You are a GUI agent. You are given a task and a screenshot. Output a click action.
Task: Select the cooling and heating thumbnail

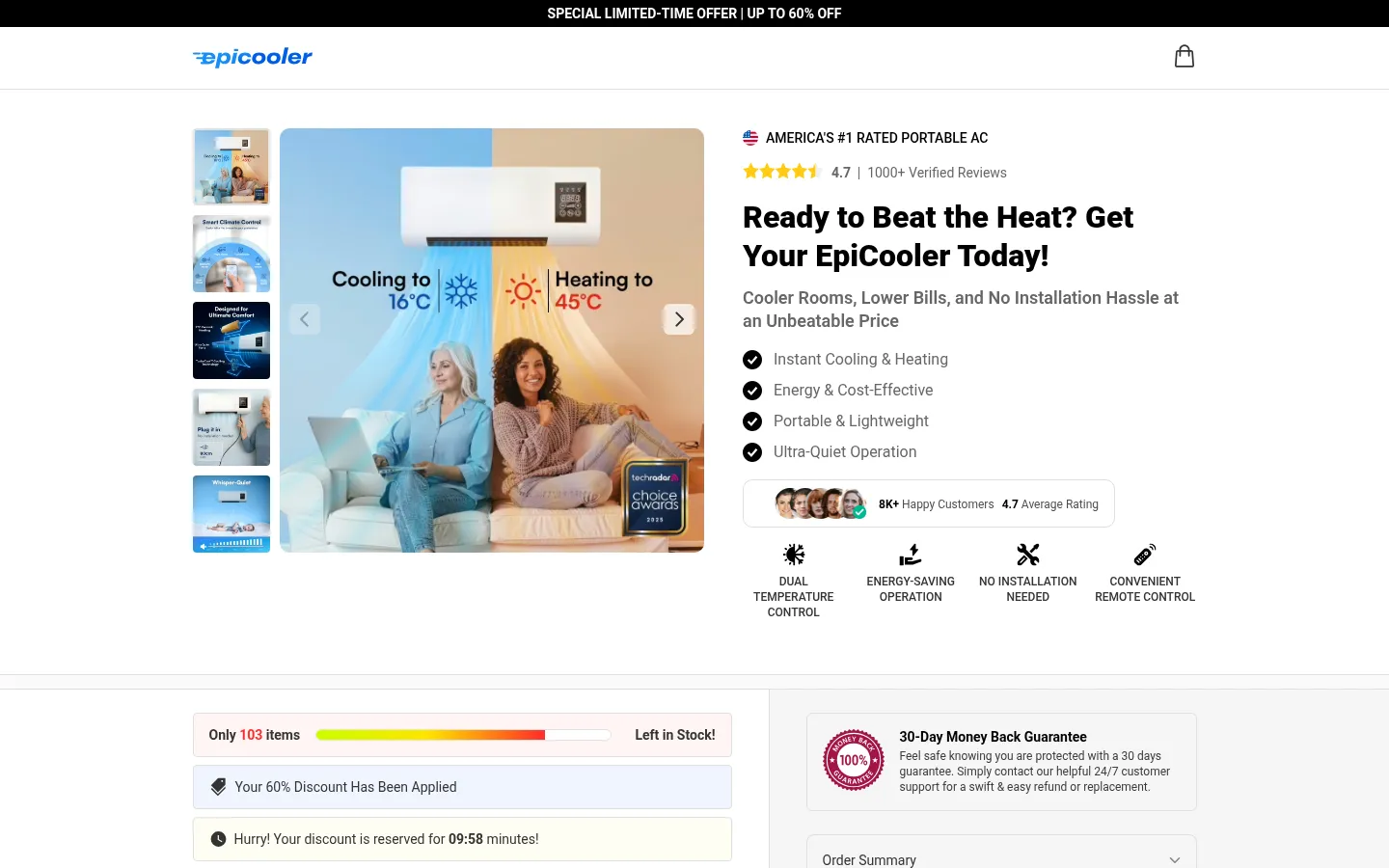(x=231, y=167)
